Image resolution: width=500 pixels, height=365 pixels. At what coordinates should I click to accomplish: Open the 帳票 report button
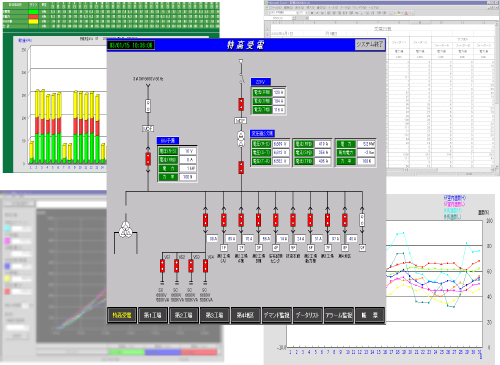(370, 315)
